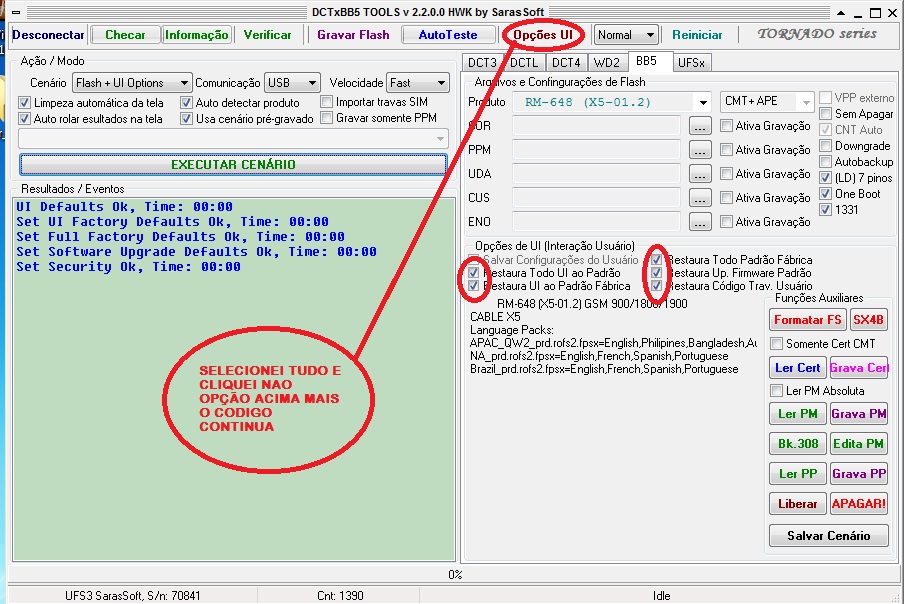Open the Cenário Flash + UI Options dropdown
Viewport: 904px width, 604px height.
click(131, 83)
